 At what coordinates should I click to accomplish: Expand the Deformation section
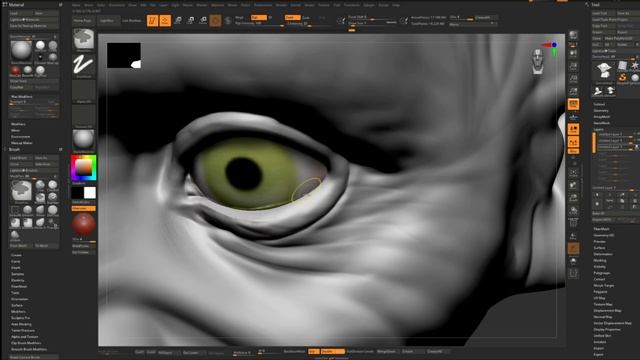603,254
